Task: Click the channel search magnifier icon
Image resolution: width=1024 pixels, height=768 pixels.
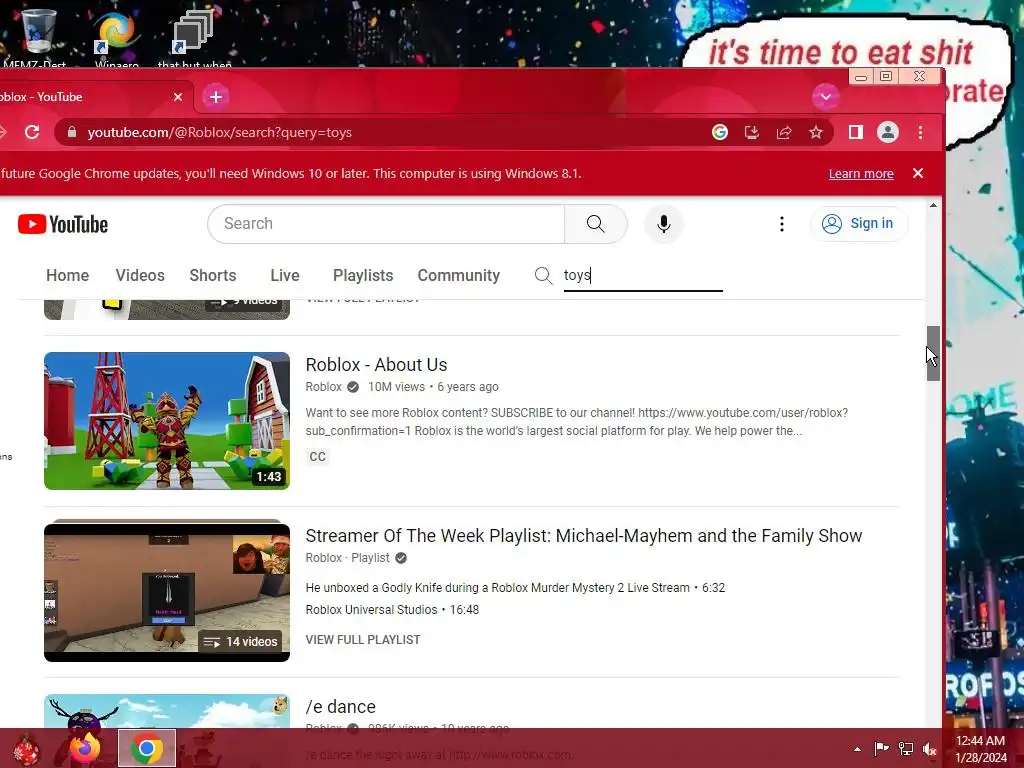Action: click(543, 276)
